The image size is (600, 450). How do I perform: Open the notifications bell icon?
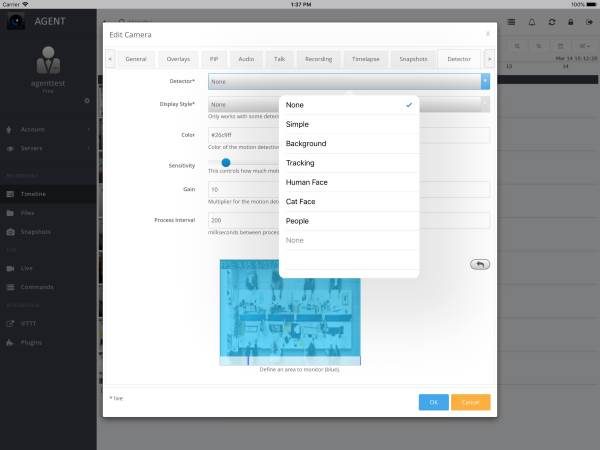click(x=532, y=22)
